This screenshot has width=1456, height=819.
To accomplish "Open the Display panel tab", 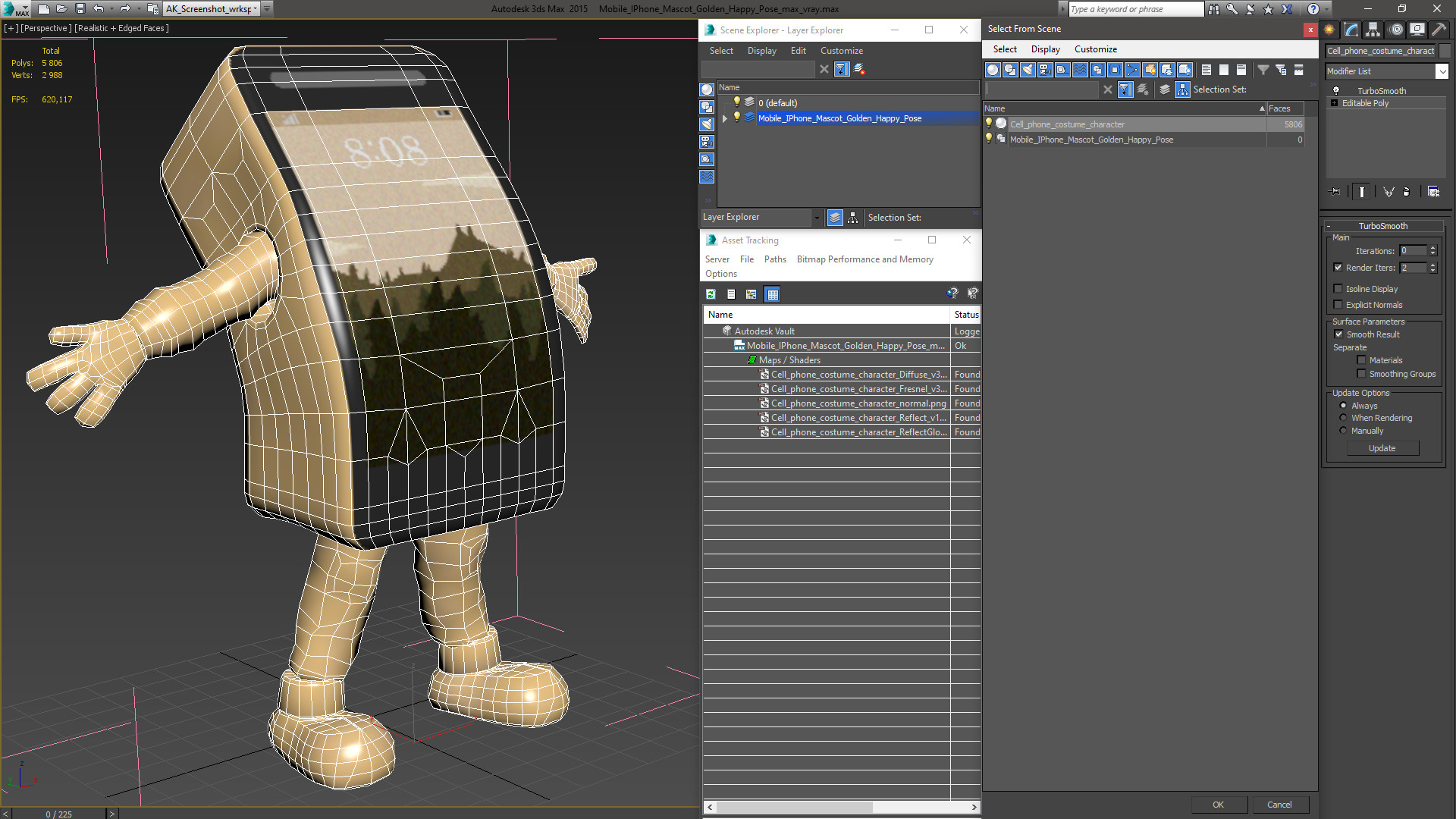I will (1417, 30).
